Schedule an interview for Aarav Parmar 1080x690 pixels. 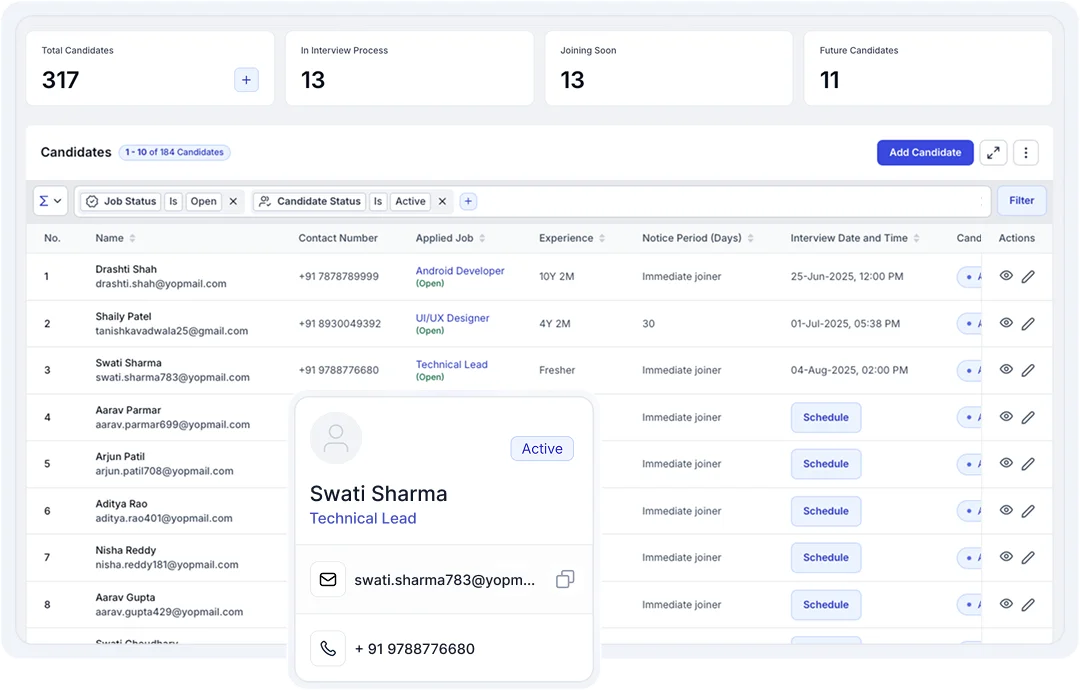pyautogui.click(x=825, y=417)
